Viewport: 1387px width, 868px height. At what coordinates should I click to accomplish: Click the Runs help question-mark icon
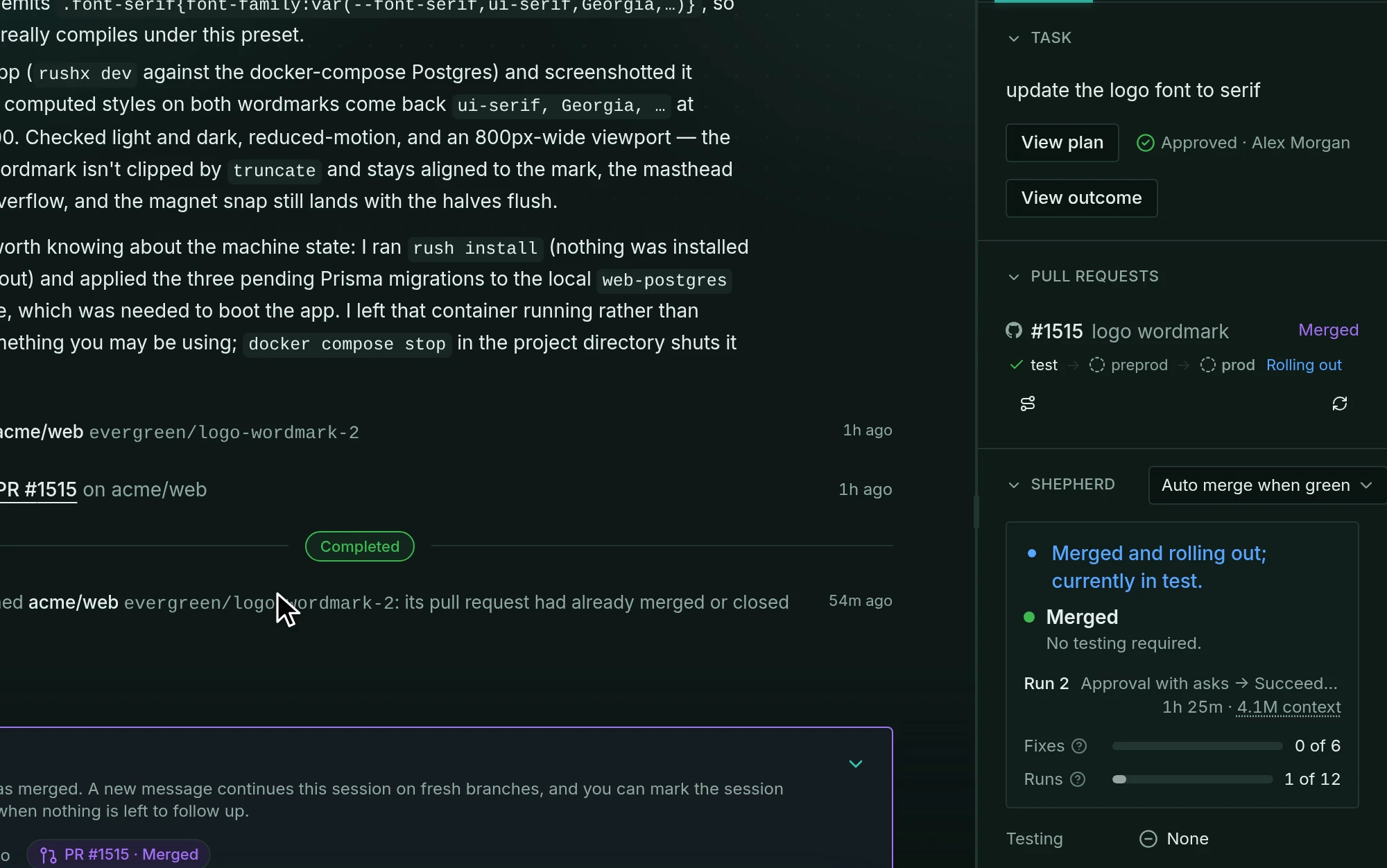tap(1078, 779)
